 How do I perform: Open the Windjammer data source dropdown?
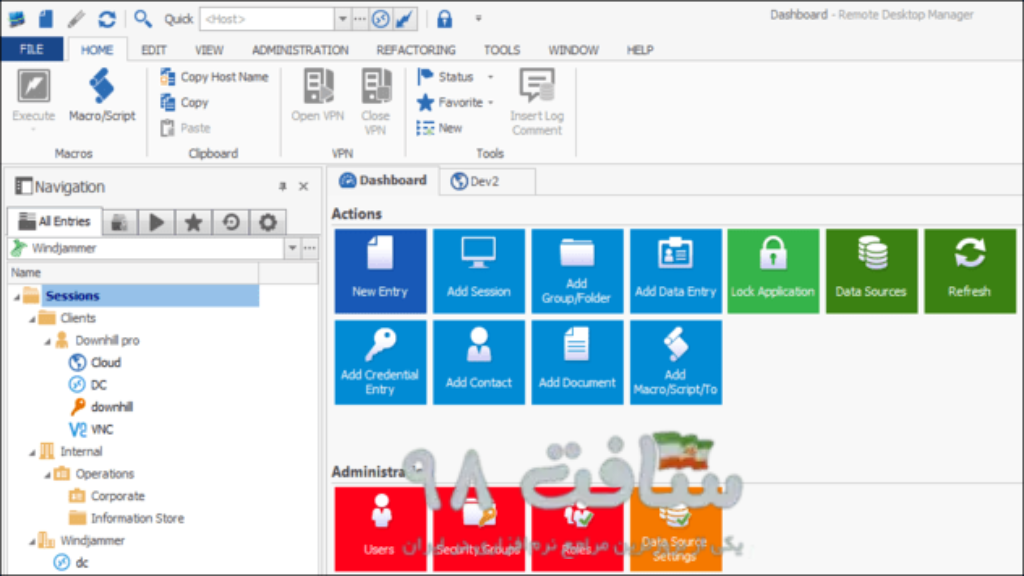292,248
